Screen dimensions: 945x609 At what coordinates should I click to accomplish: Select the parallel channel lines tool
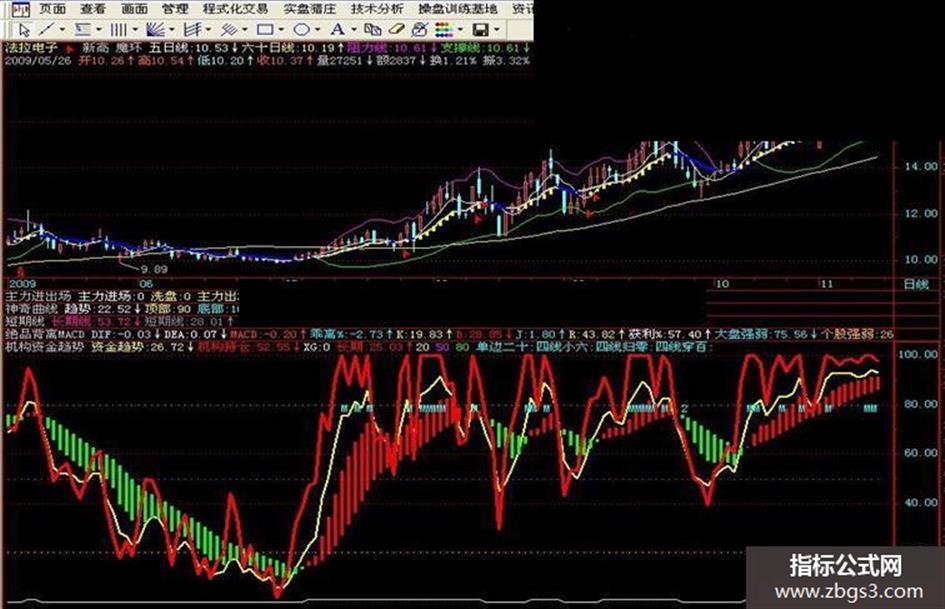pyautogui.click(x=228, y=29)
